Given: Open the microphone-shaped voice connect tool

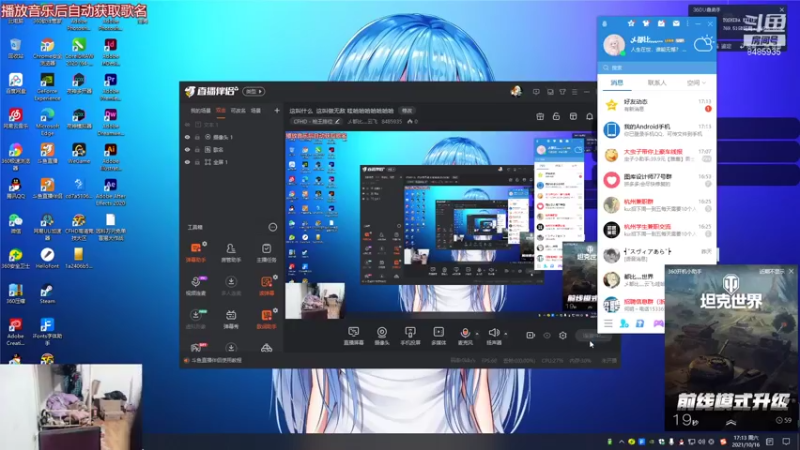Looking at the screenshot, I should [x=195, y=286].
